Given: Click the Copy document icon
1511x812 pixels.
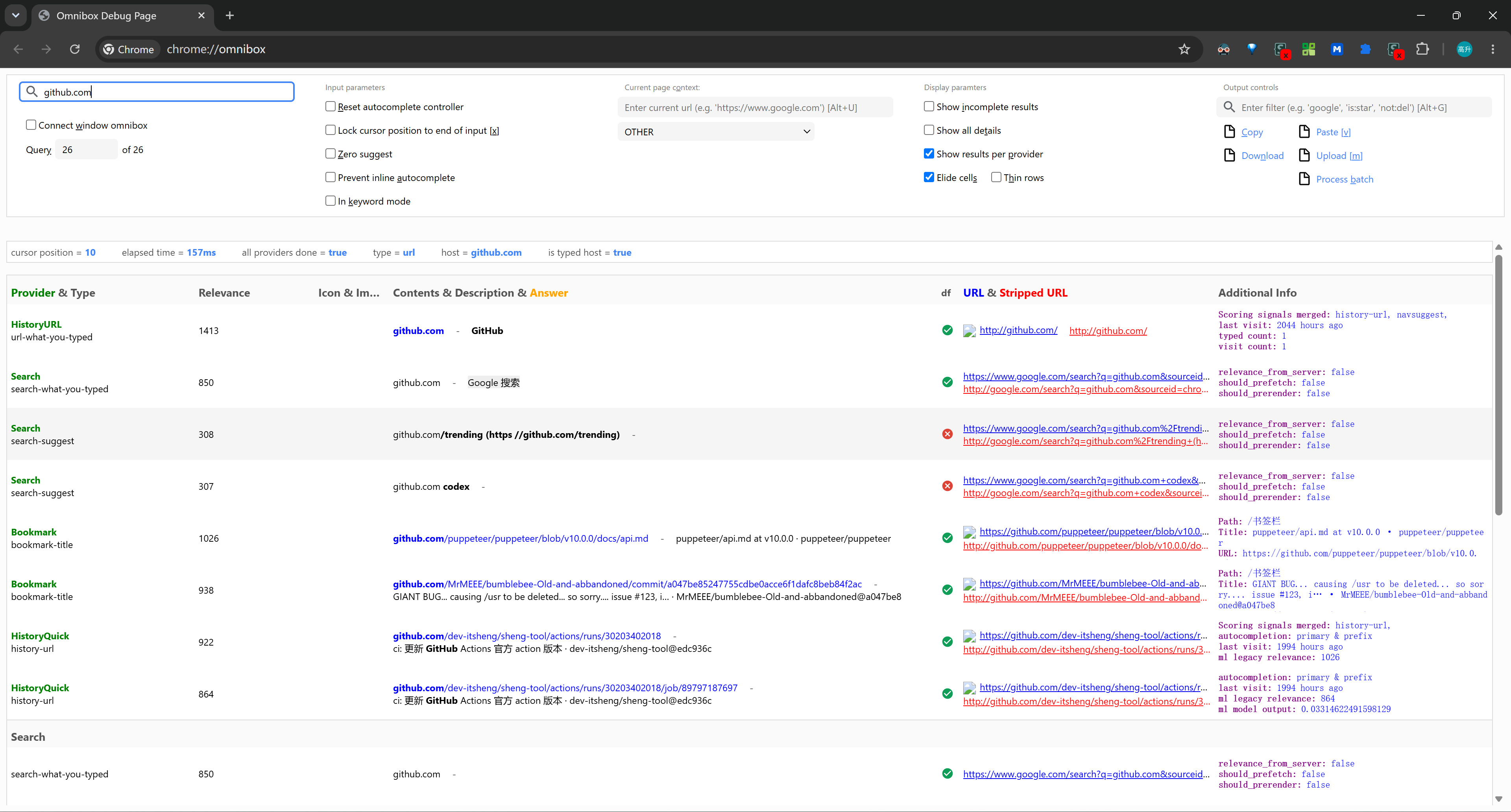Looking at the screenshot, I should pos(1229,131).
